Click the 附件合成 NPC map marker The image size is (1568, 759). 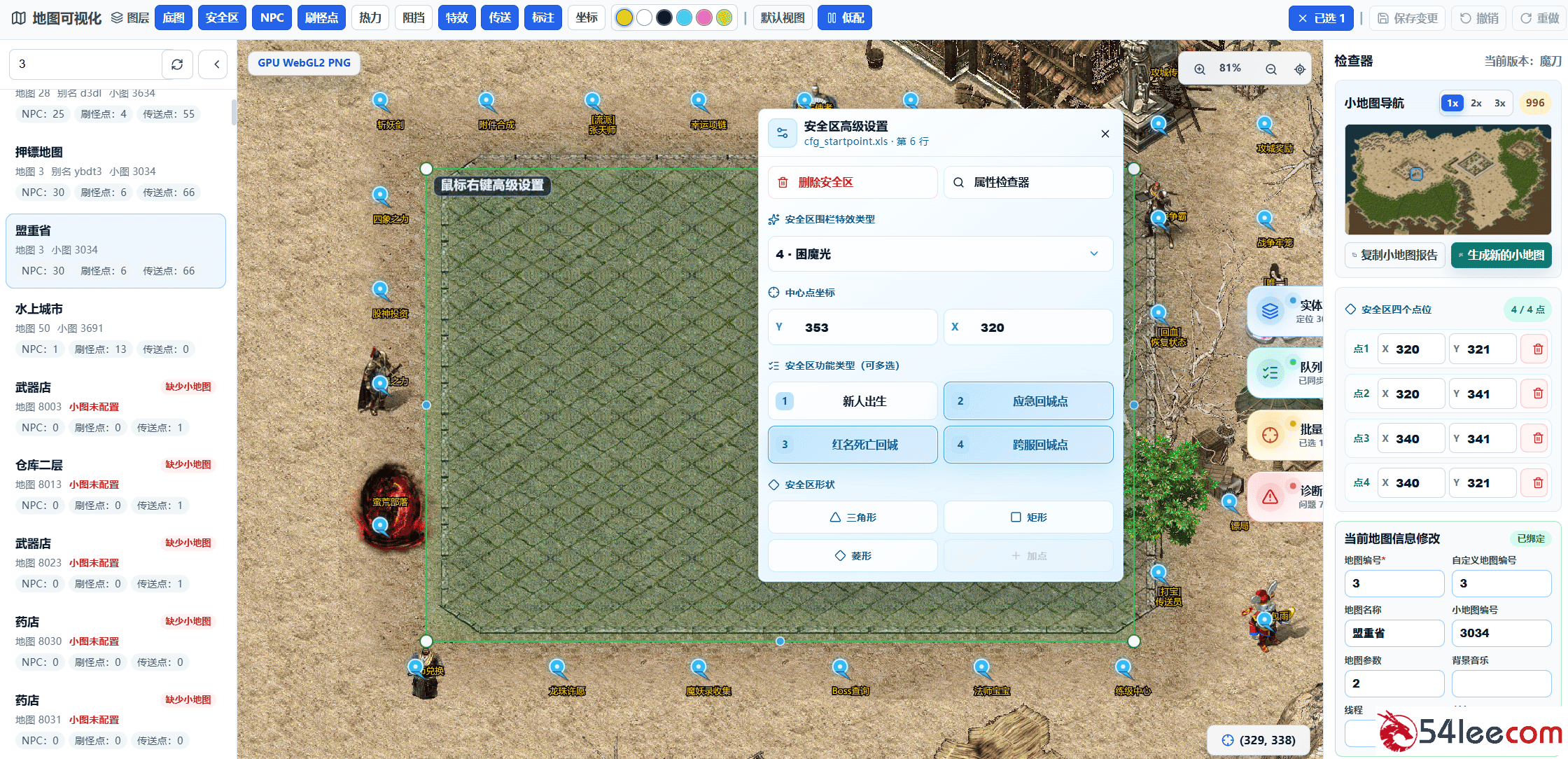pyautogui.click(x=486, y=102)
